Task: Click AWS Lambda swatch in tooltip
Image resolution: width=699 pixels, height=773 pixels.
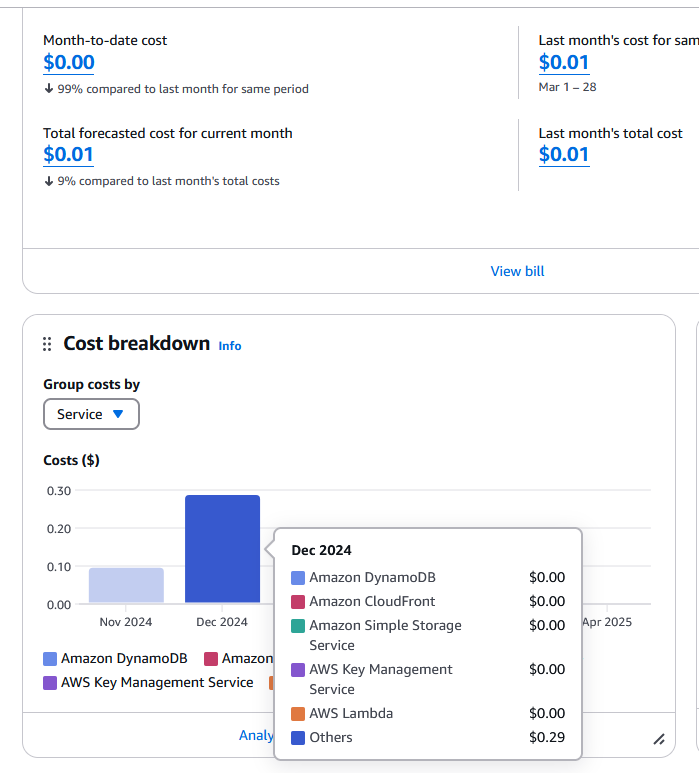Action: tap(298, 714)
